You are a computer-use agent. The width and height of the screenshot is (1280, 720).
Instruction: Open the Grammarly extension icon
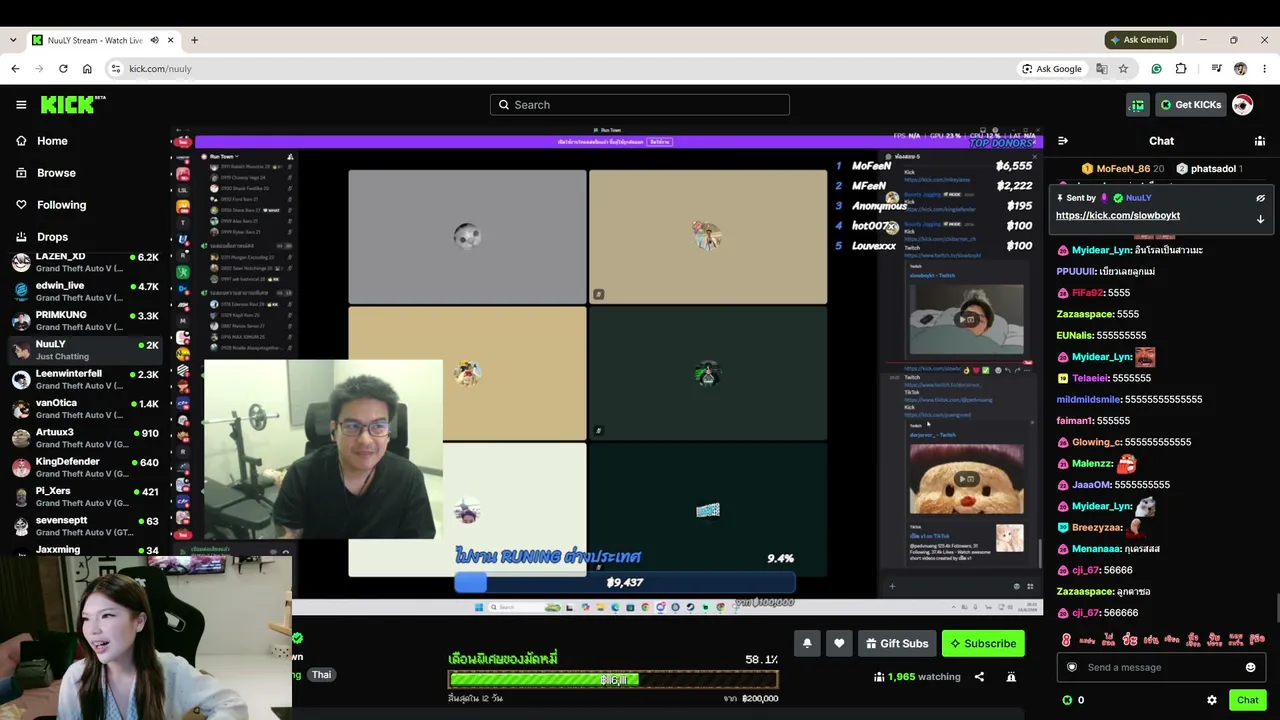(1156, 69)
